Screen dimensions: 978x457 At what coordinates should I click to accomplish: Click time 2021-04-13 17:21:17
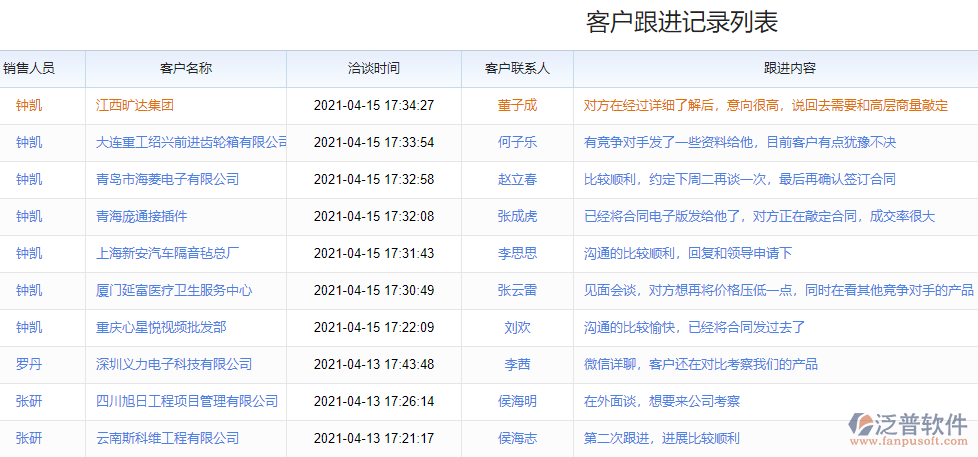click(374, 438)
